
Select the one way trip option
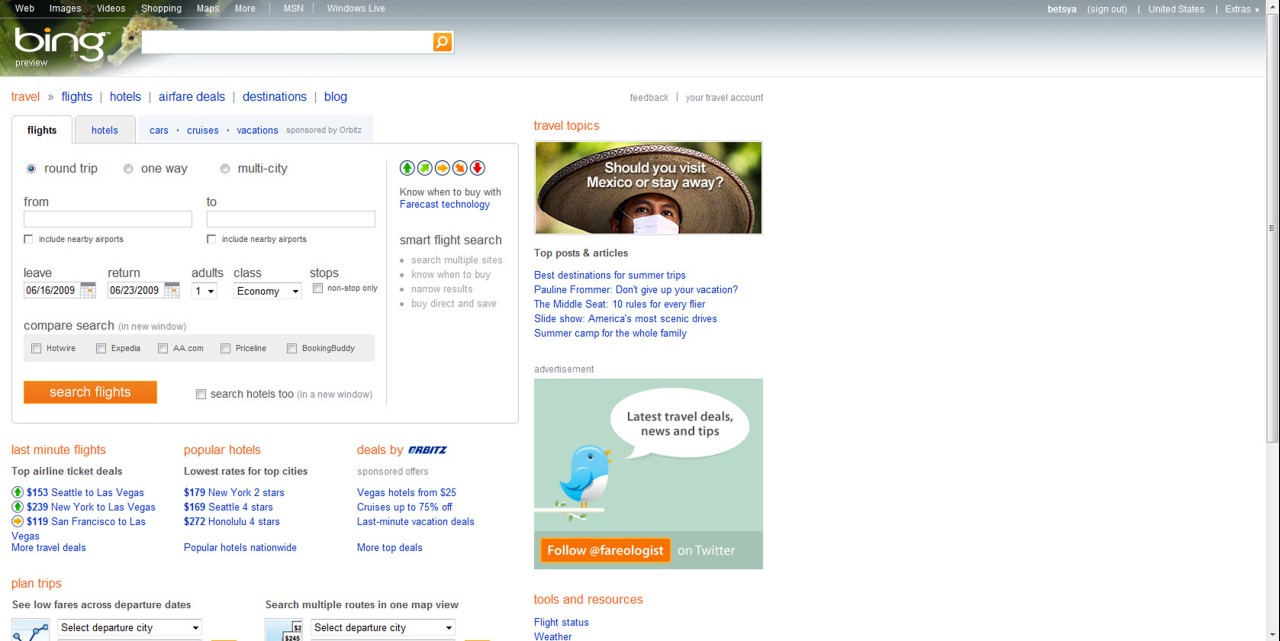(x=128, y=168)
